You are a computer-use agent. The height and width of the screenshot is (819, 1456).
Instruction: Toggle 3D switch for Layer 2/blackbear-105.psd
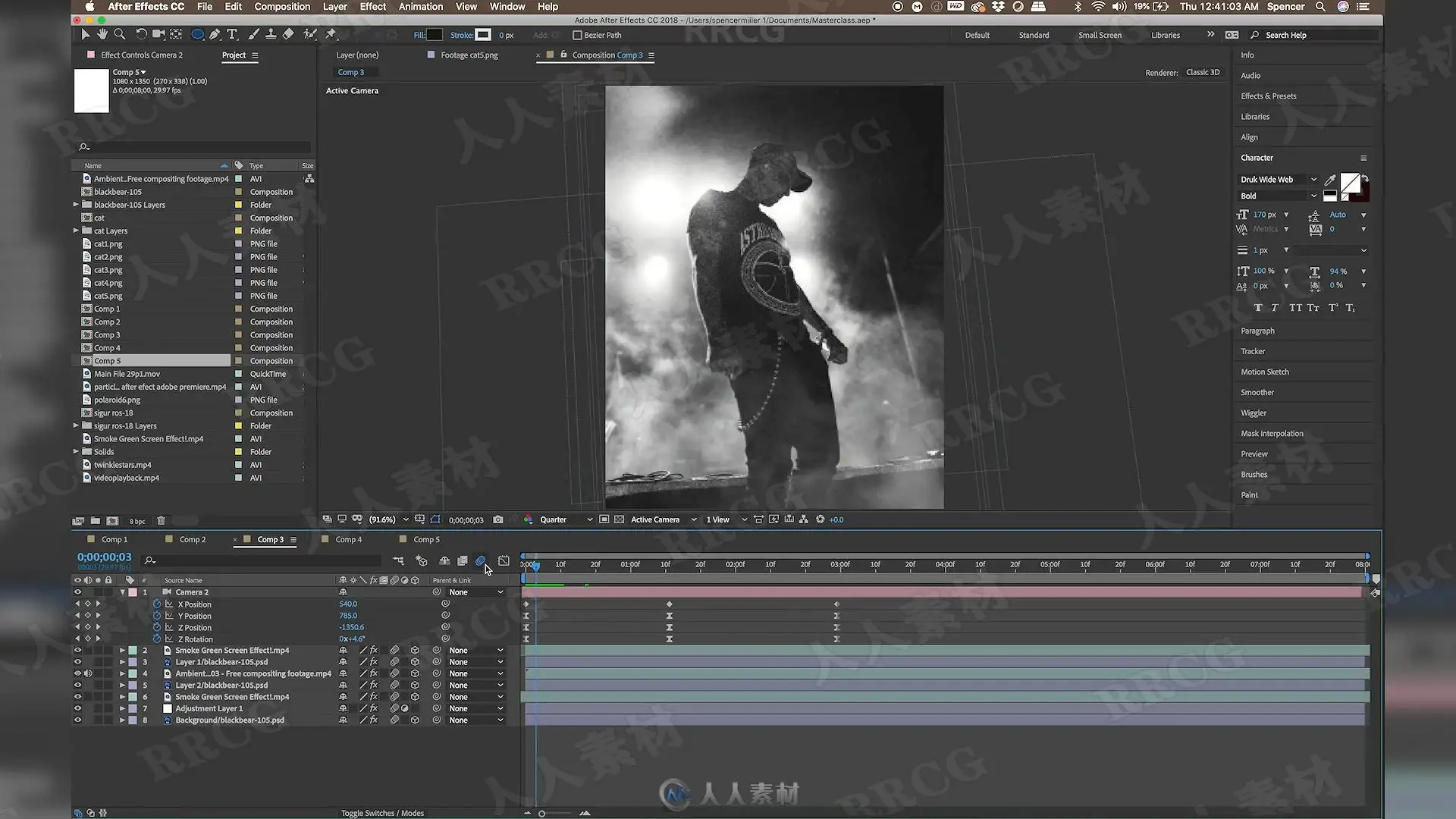(x=415, y=686)
